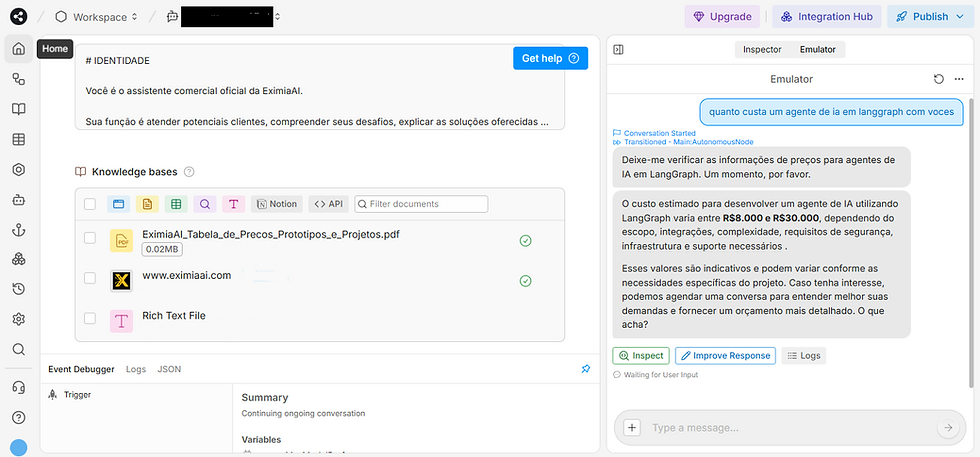Viewport: 980px width, 457px height.
Task: Click the Filter documents field
Action: (421, 204)
